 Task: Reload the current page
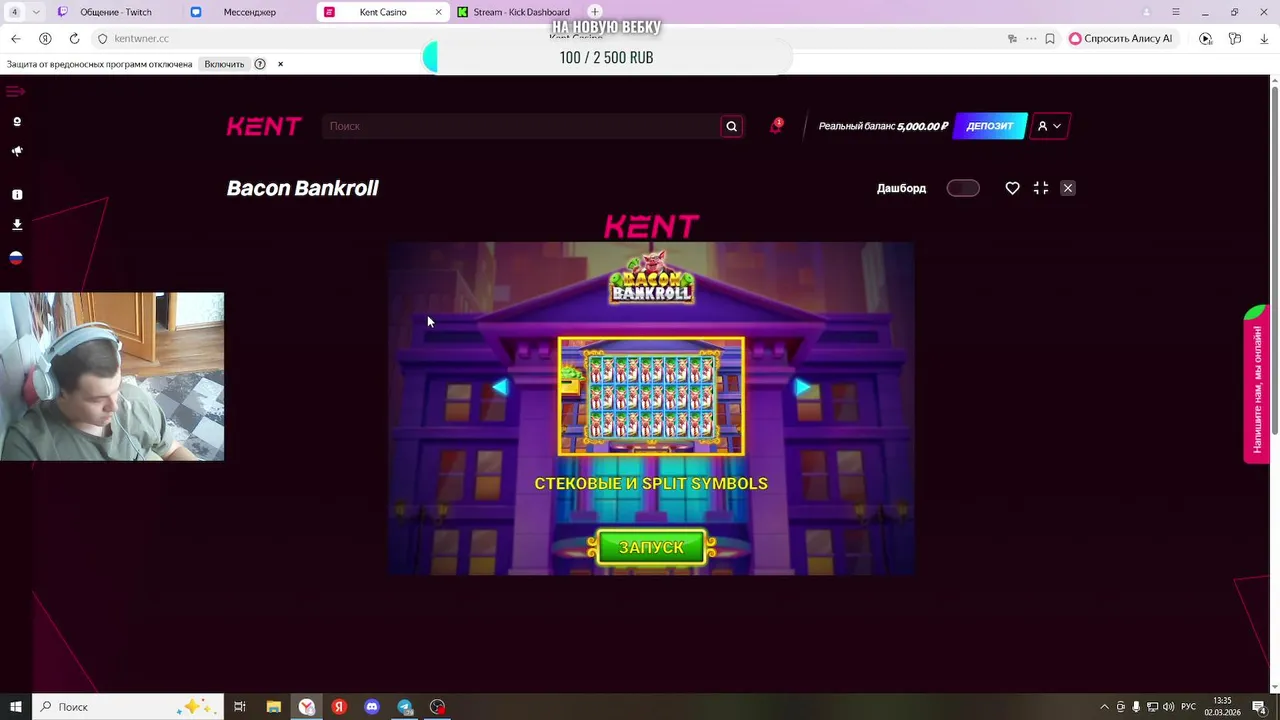74,39
